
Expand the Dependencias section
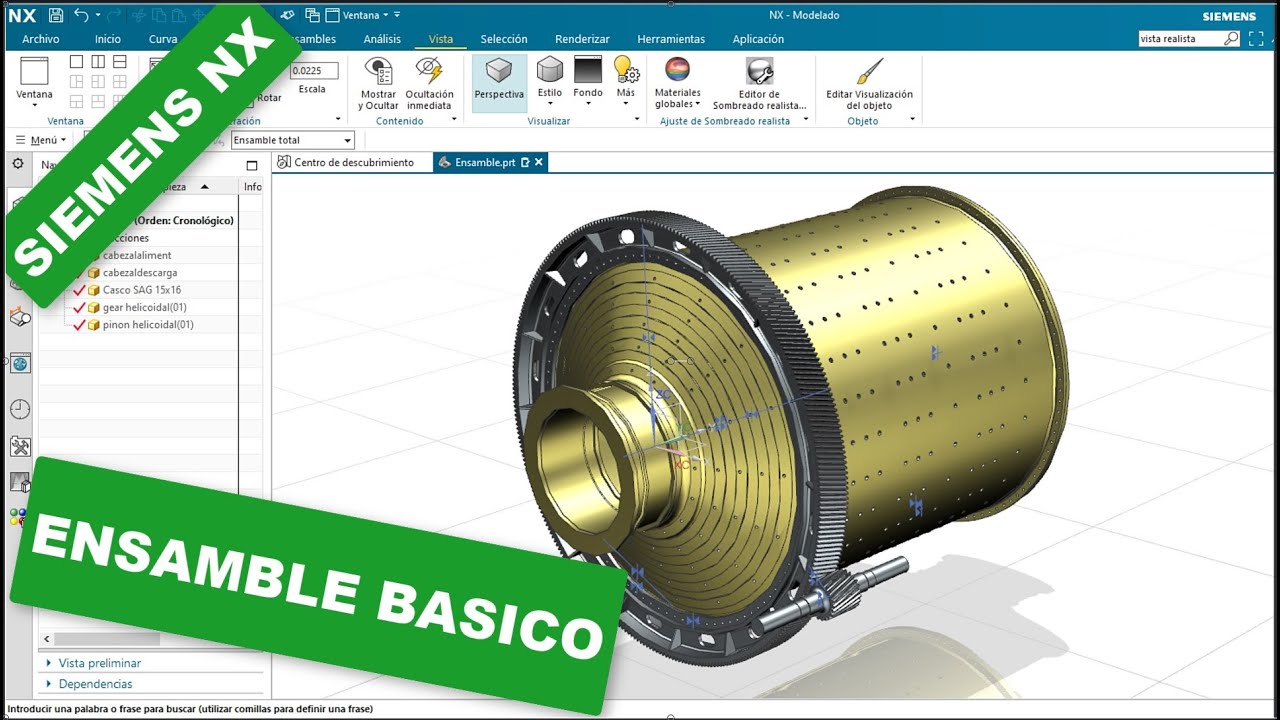click(95, 684)
